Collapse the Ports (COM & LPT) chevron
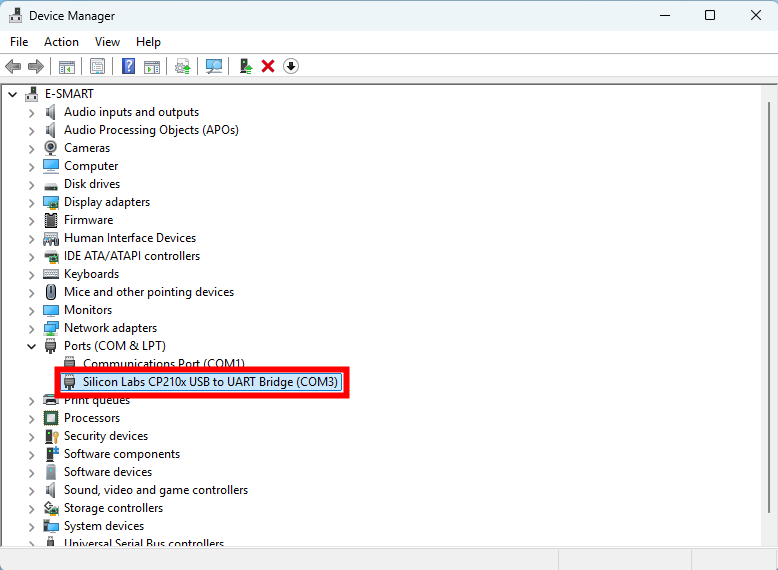This screenshot has width=778, height=570. [x=32, y=346]
